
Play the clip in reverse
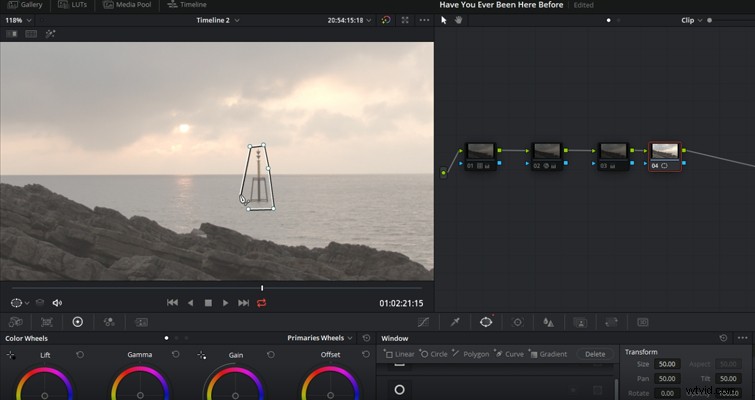(x=191, y=303)
